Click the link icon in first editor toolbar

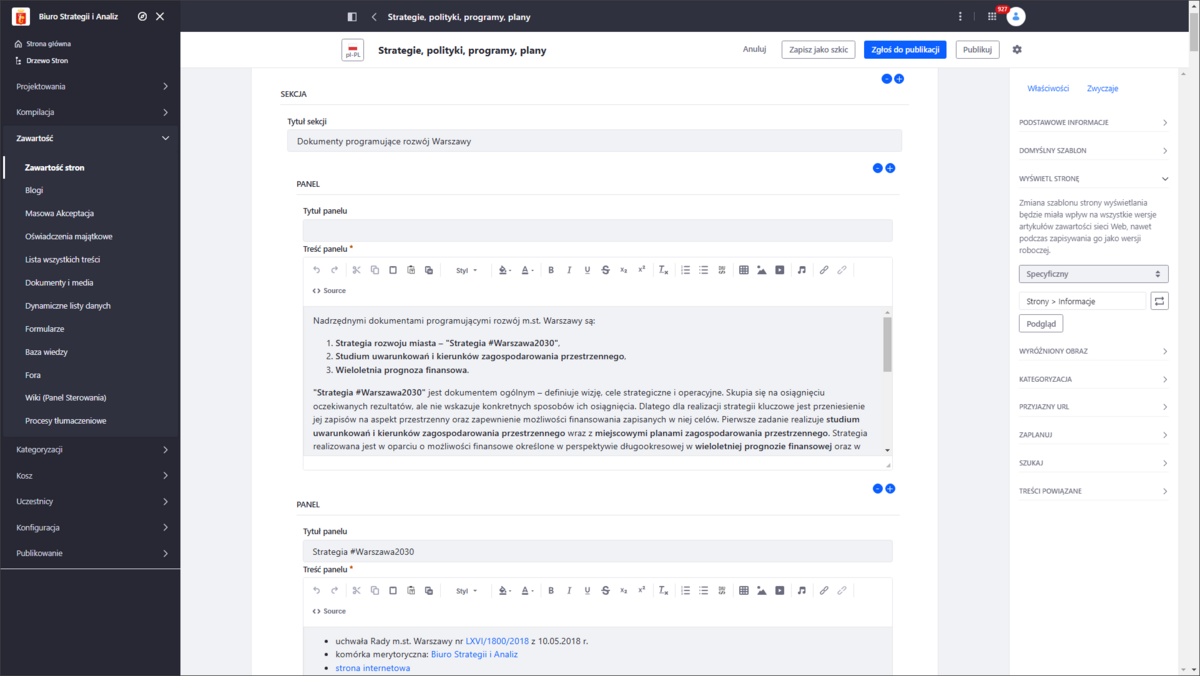point(824,270)
